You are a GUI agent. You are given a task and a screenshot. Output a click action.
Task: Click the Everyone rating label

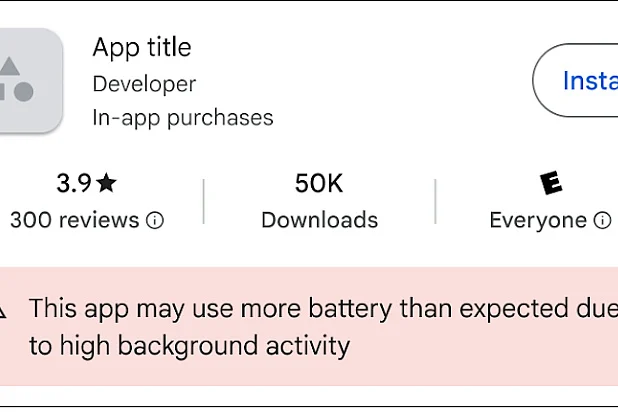click(x=538, y=220)
